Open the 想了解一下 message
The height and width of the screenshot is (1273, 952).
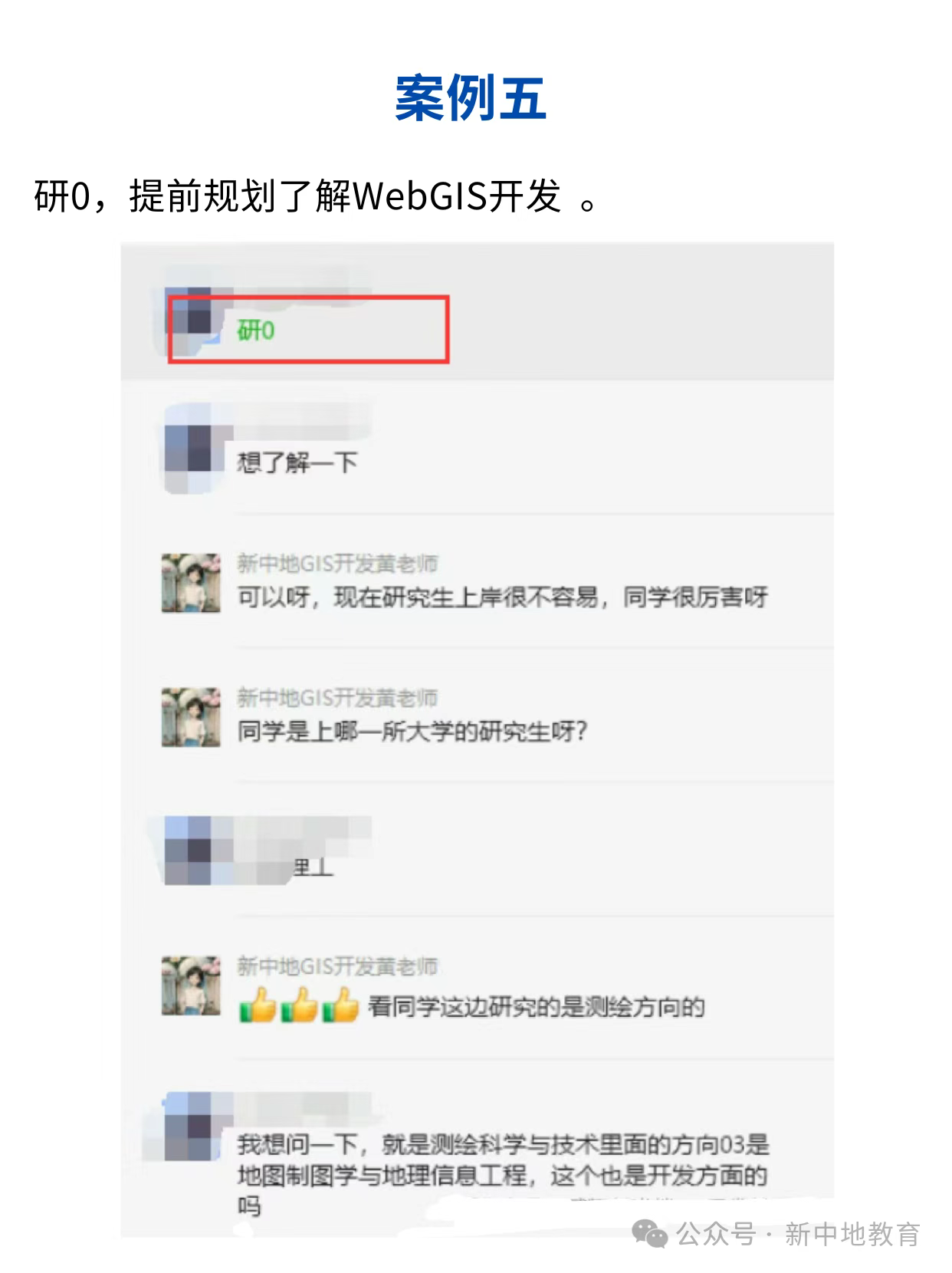pyautogui.click(x=297, y=462)
